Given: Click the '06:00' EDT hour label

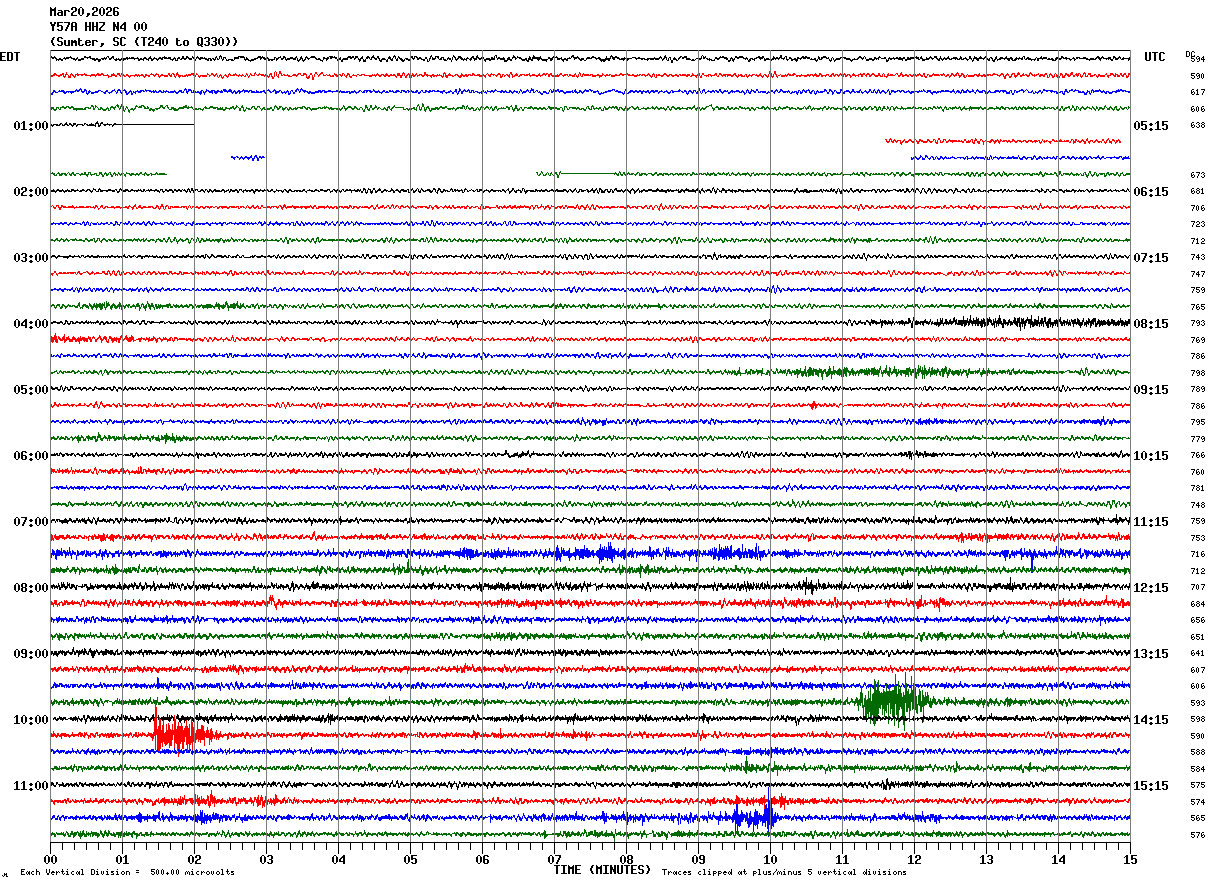Looking at the screenshot, I should pos(31,456).
